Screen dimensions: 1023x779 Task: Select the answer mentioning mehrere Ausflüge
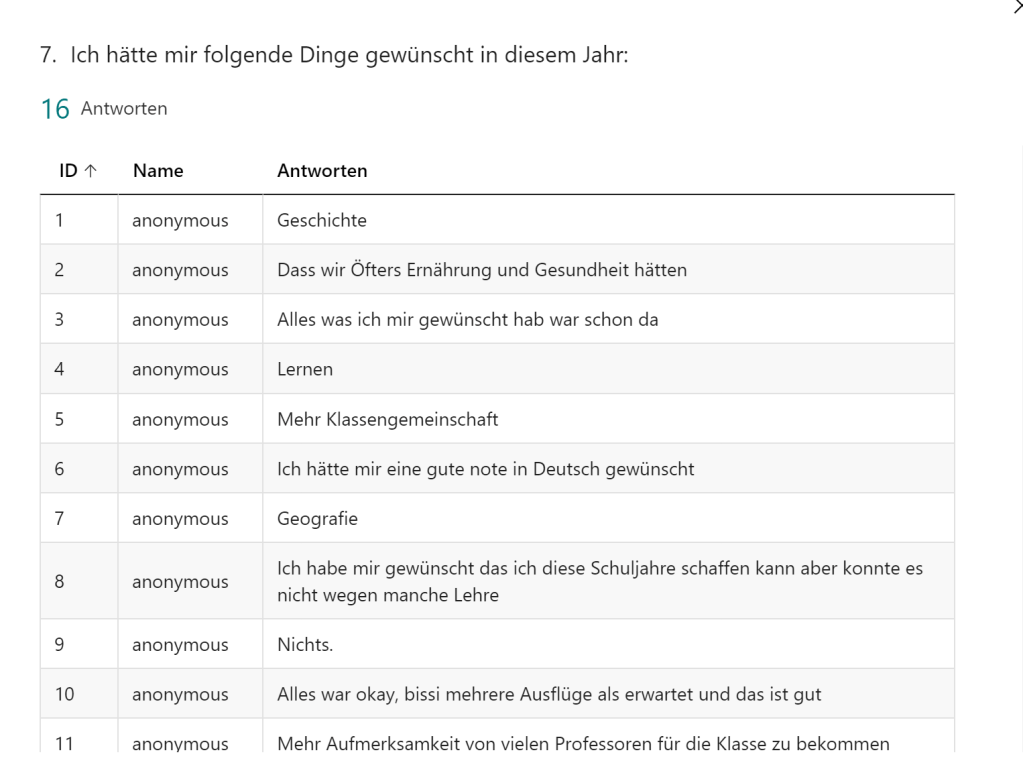tap(549, 694)
